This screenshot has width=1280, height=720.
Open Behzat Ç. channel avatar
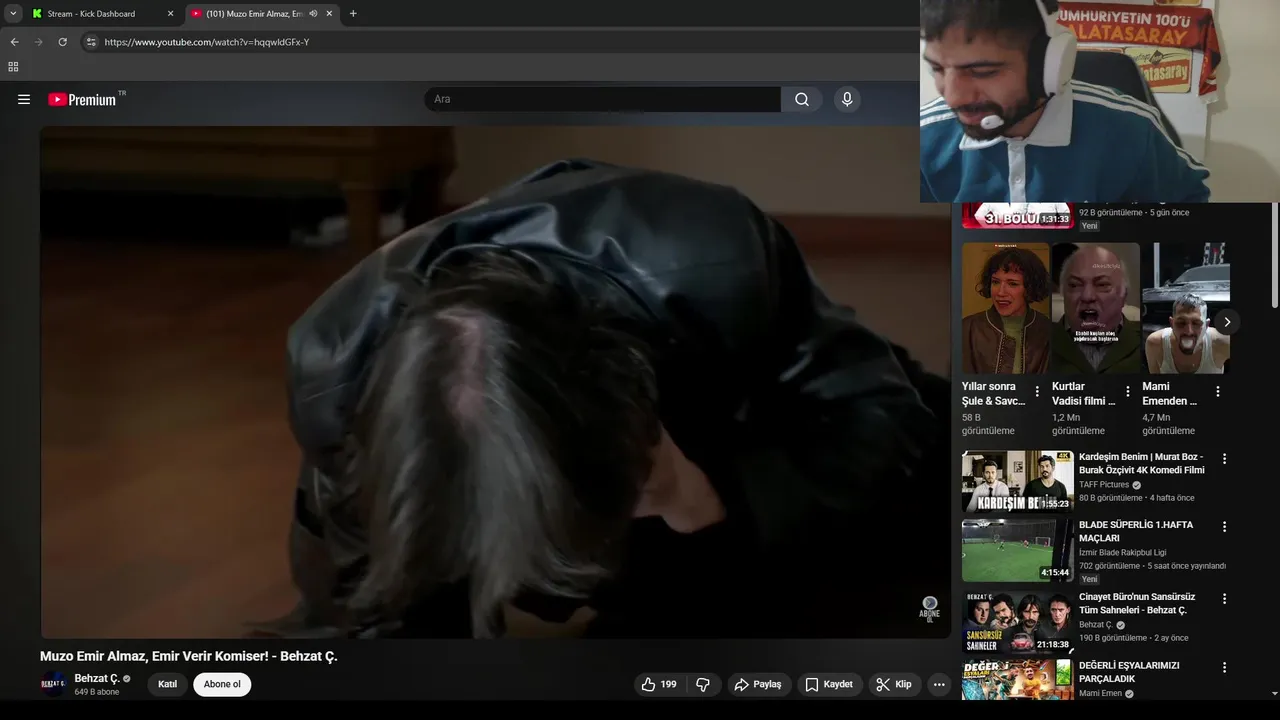[53, 684]
